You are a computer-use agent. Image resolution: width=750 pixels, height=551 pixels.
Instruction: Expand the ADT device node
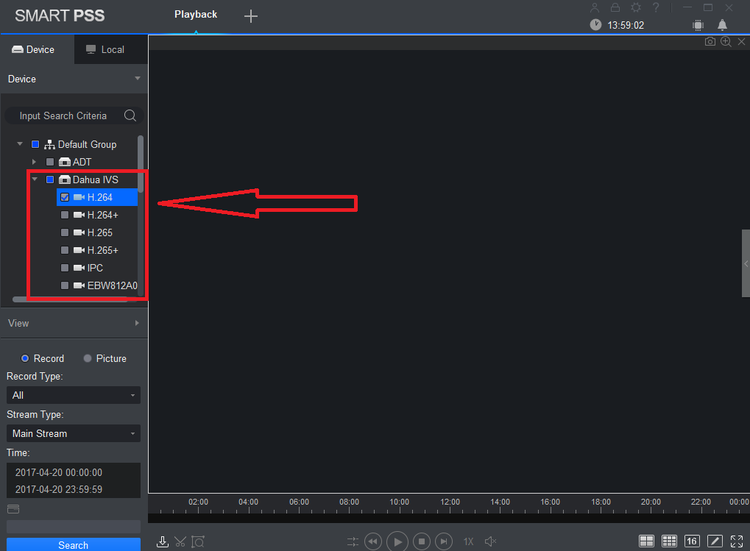click(x=34, y=162)
